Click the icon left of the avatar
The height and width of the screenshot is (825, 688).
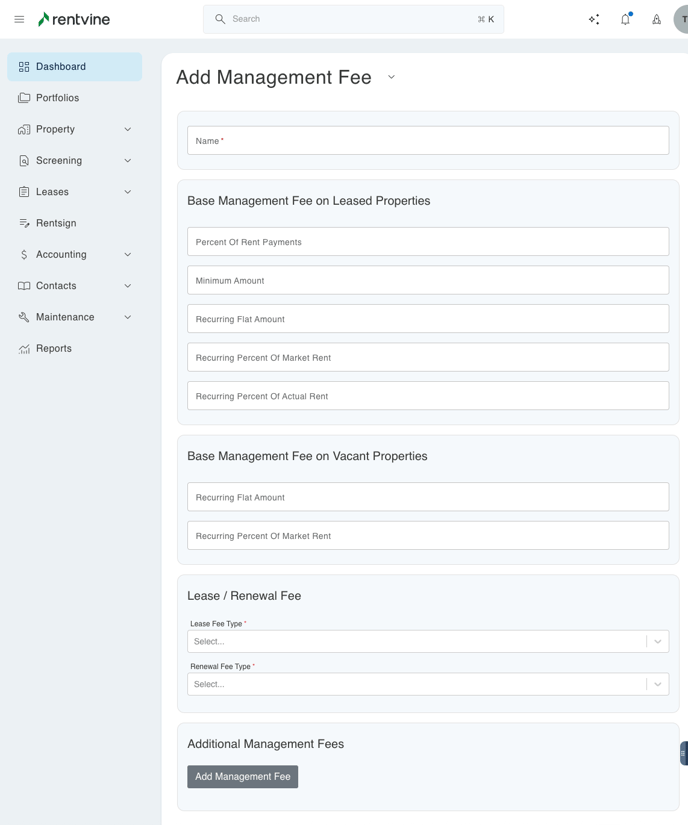[x=656, y=19]
